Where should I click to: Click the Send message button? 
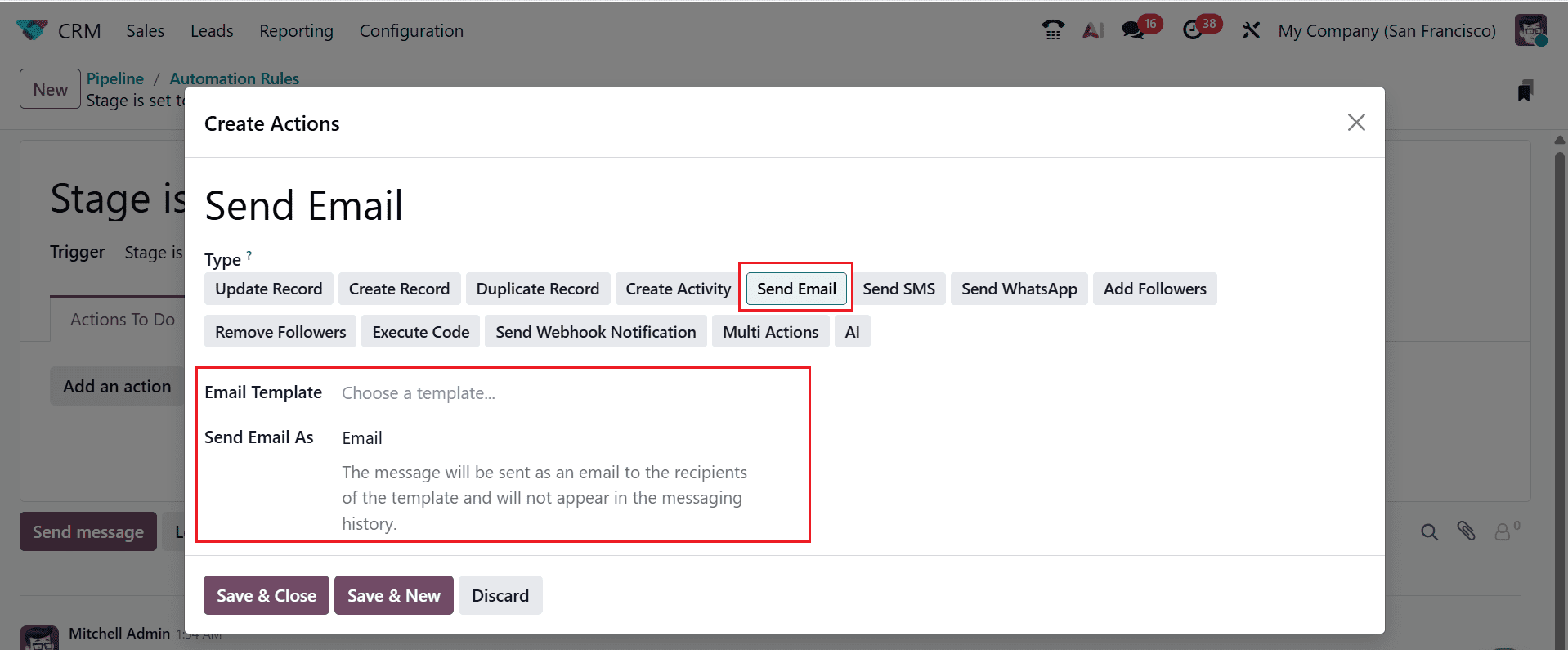pyautogui.click(x=88, y=531)
